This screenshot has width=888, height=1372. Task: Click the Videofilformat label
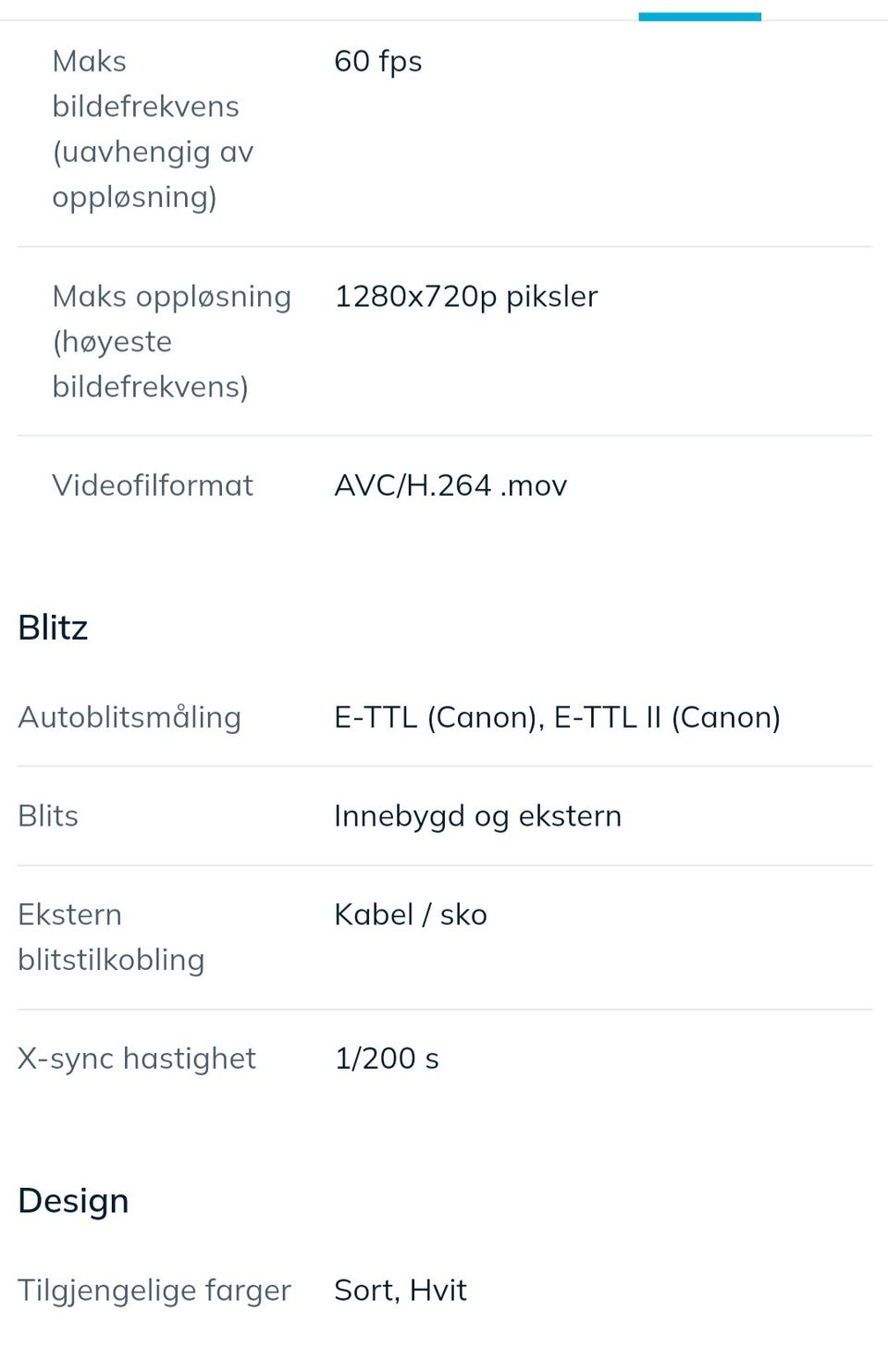point(152,485)
